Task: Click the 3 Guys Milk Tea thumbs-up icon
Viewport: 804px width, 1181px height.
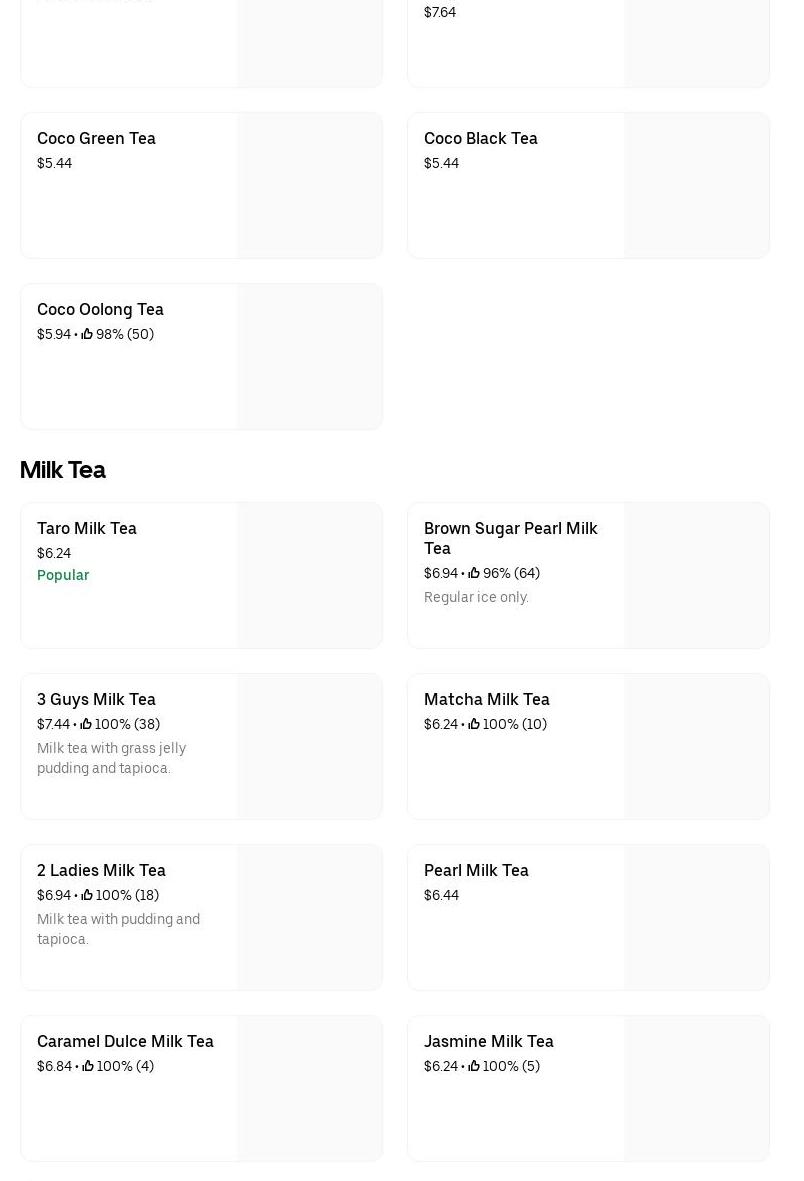Action: tap(86, 724)
